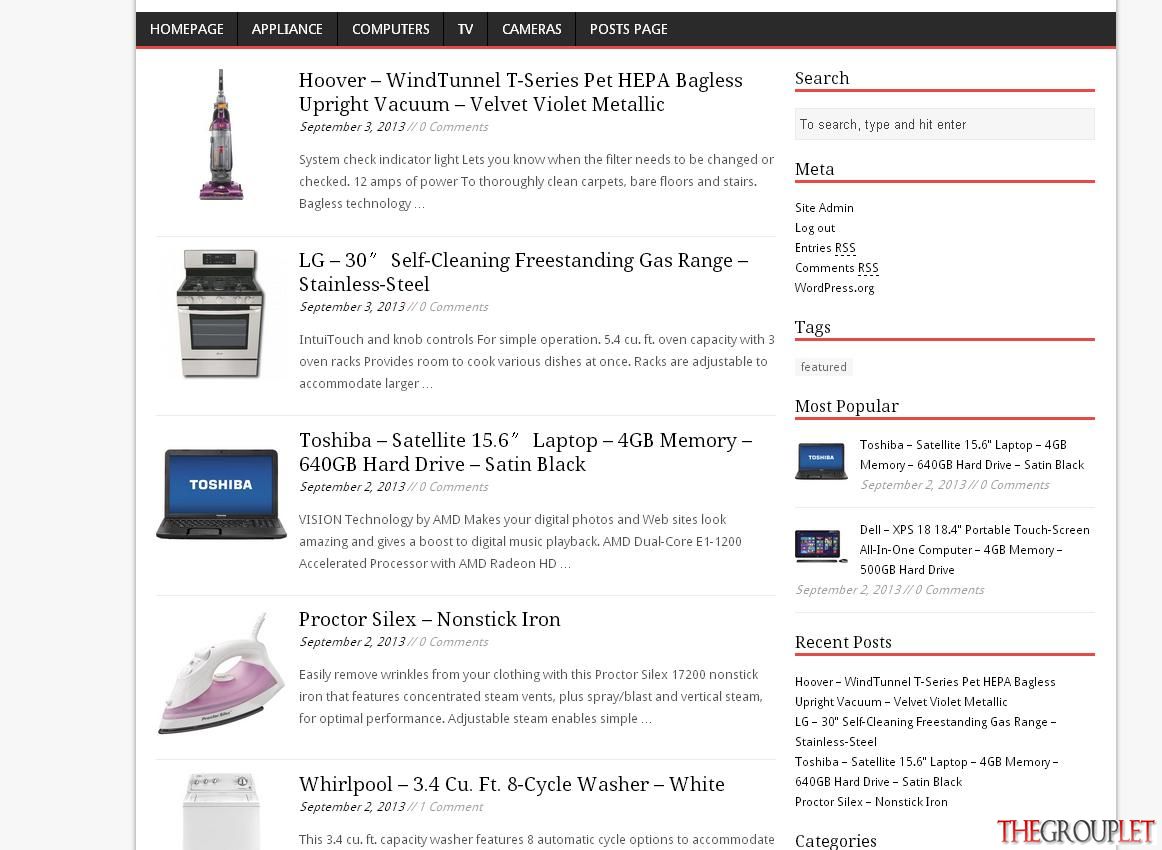
Task: Open Hoover WindTunnel link in Recent Posts
Action: click(x=925, y=691)
